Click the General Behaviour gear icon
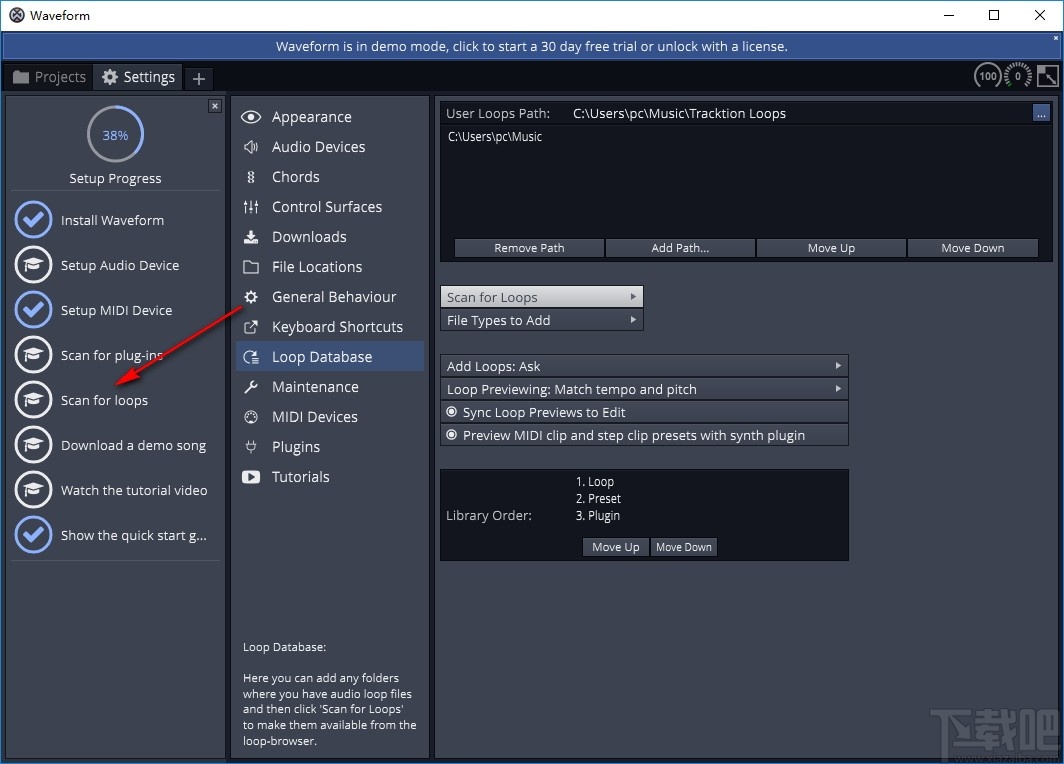This screenshot has width=1064, height=764. (x=251, y=297)
